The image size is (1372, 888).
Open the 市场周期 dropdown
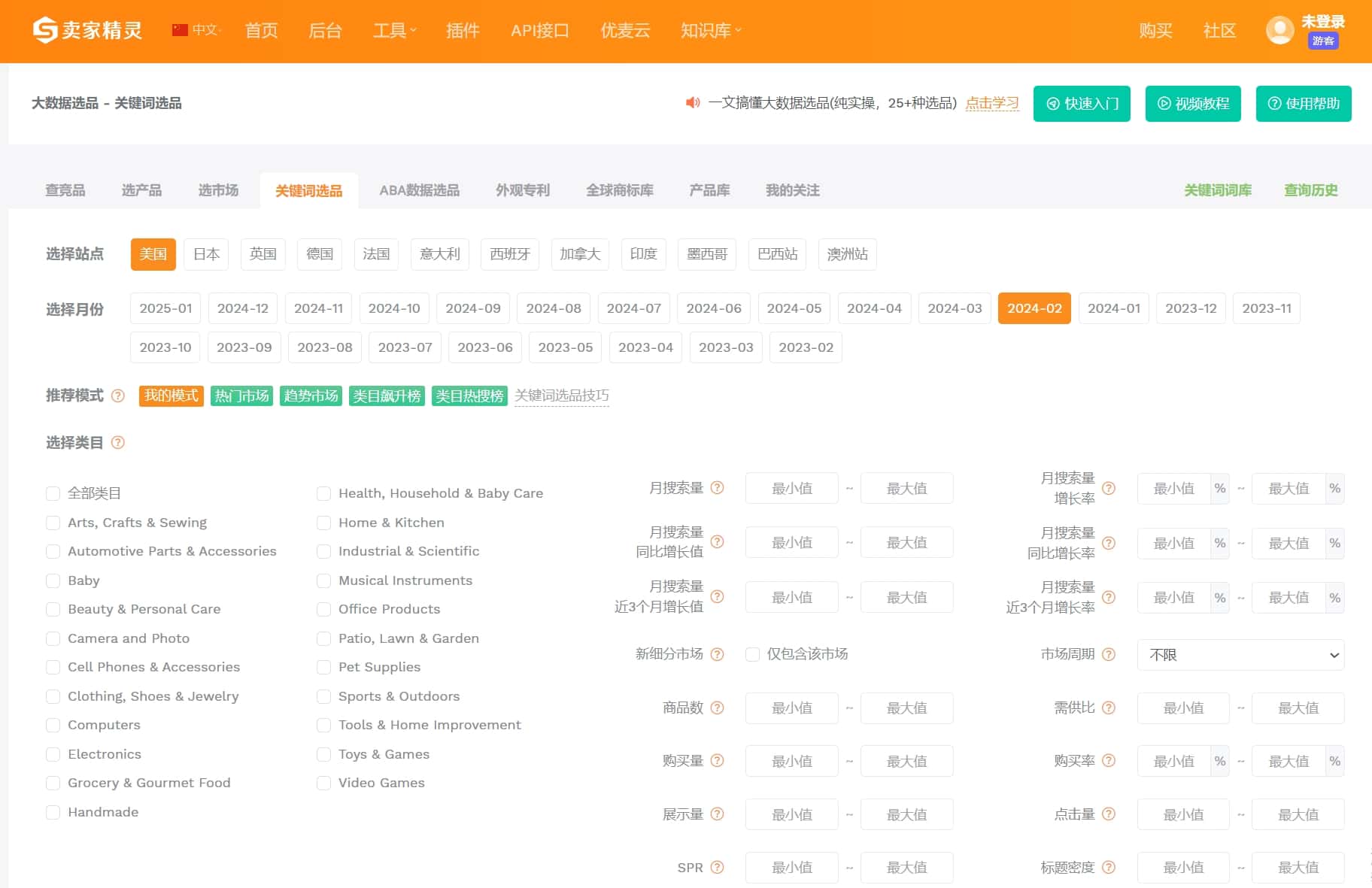point(1240,655)
